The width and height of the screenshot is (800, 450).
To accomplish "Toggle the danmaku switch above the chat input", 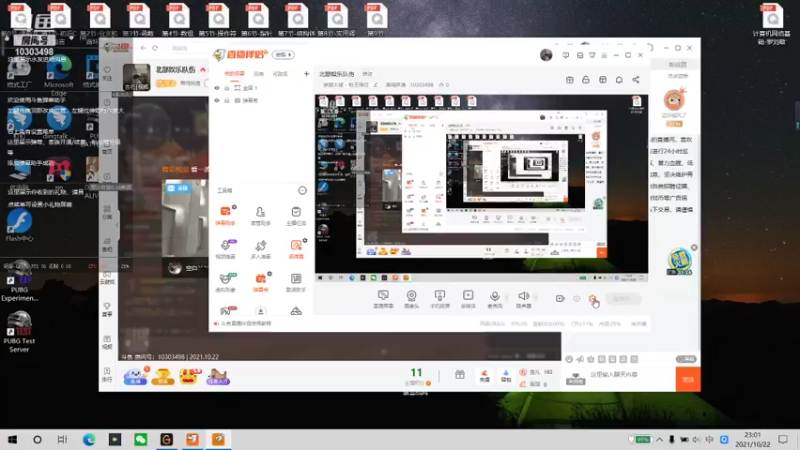I will coord(686,359).
